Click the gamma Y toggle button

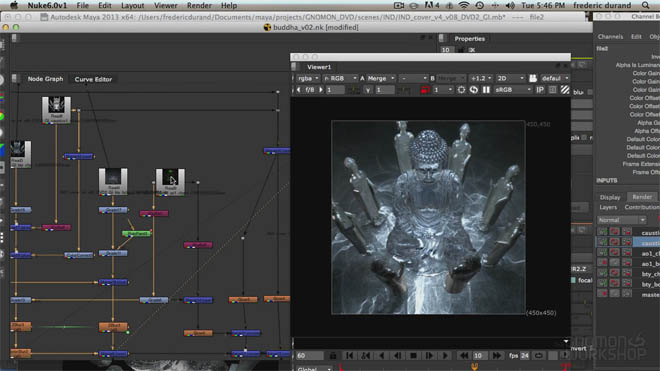tap(368, 90)
